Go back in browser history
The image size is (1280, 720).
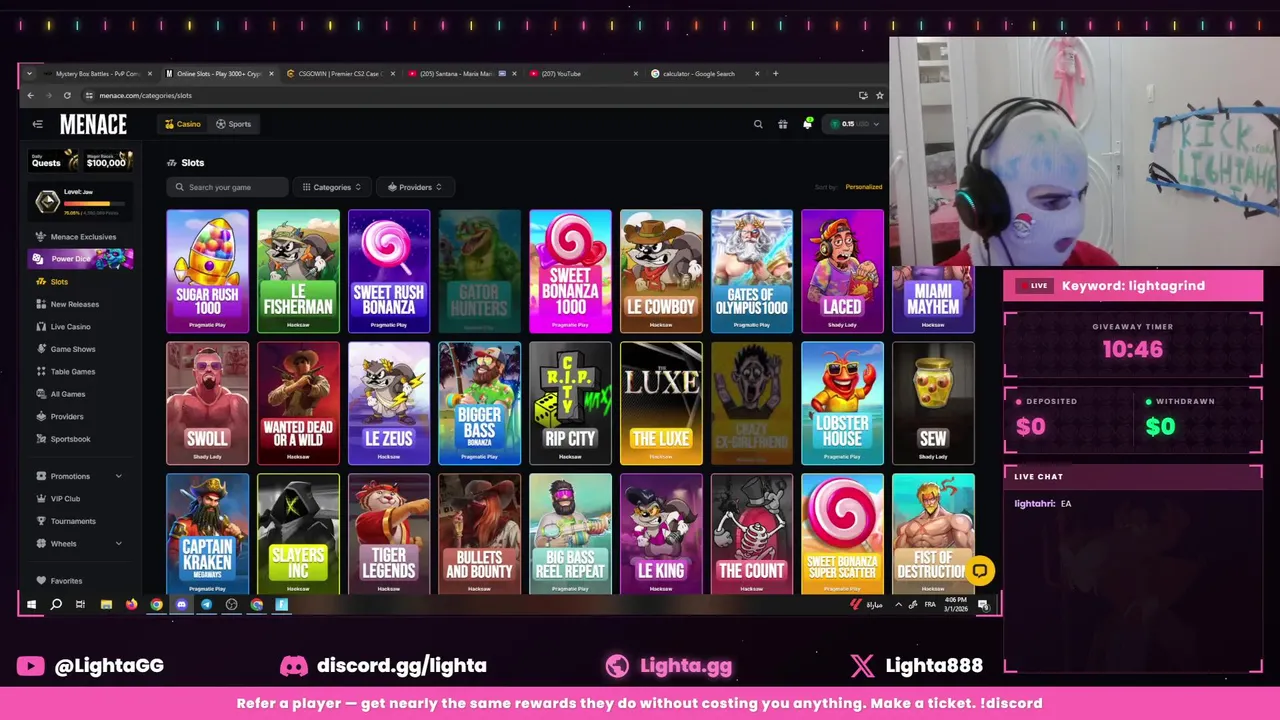pos(30,95)
